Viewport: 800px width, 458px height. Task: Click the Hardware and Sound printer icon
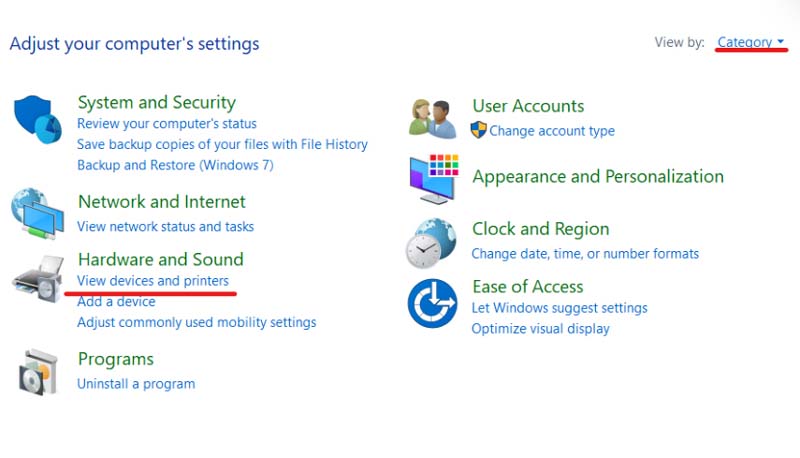38,278
